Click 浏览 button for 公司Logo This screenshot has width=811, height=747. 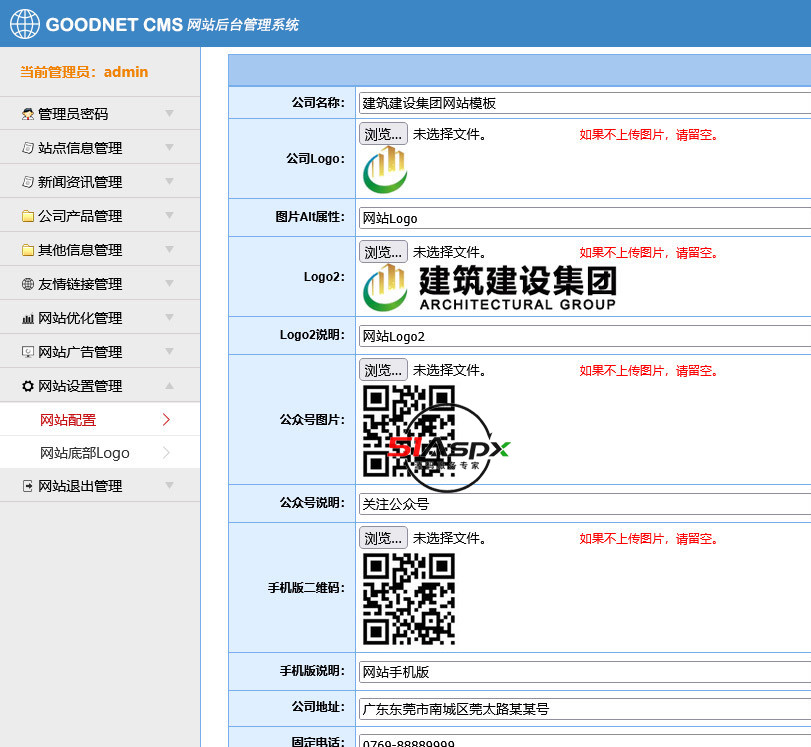pyautogui.click(x=383, y=134)
